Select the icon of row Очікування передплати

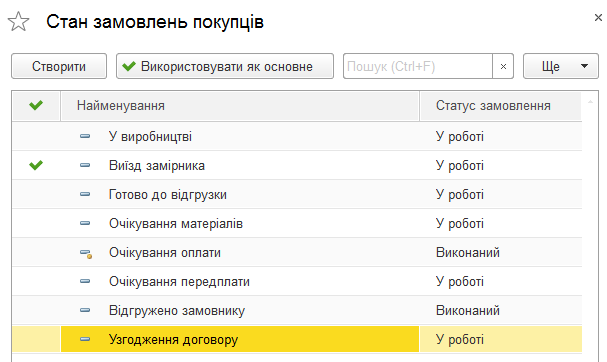(x=85, y=281)
